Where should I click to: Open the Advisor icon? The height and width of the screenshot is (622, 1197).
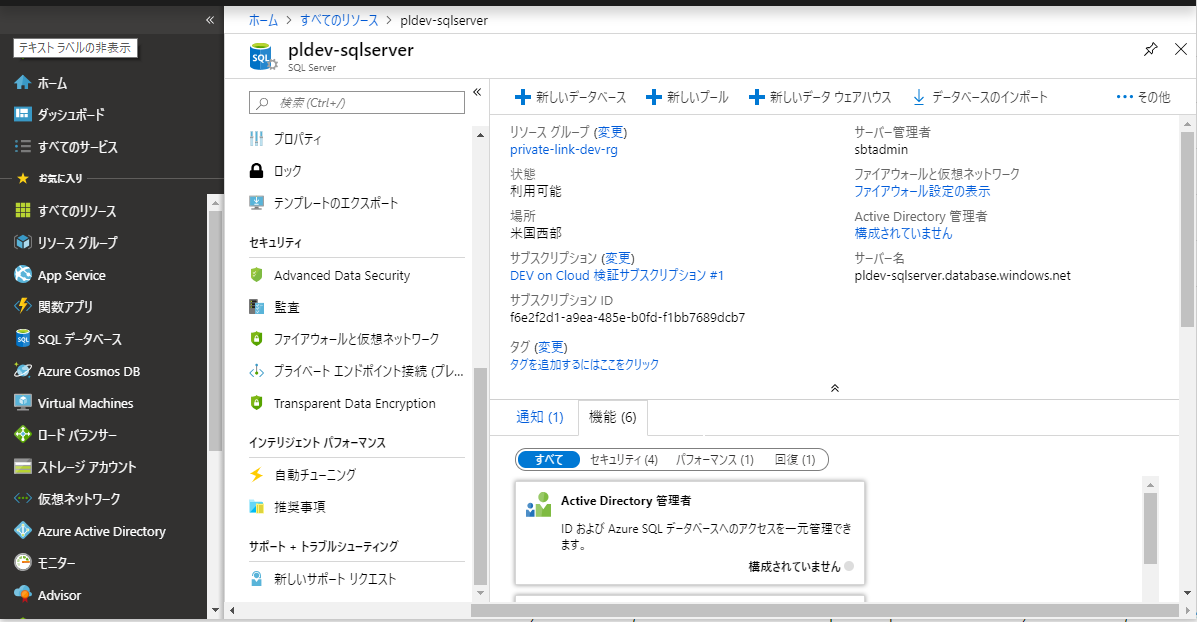[23, 595]
